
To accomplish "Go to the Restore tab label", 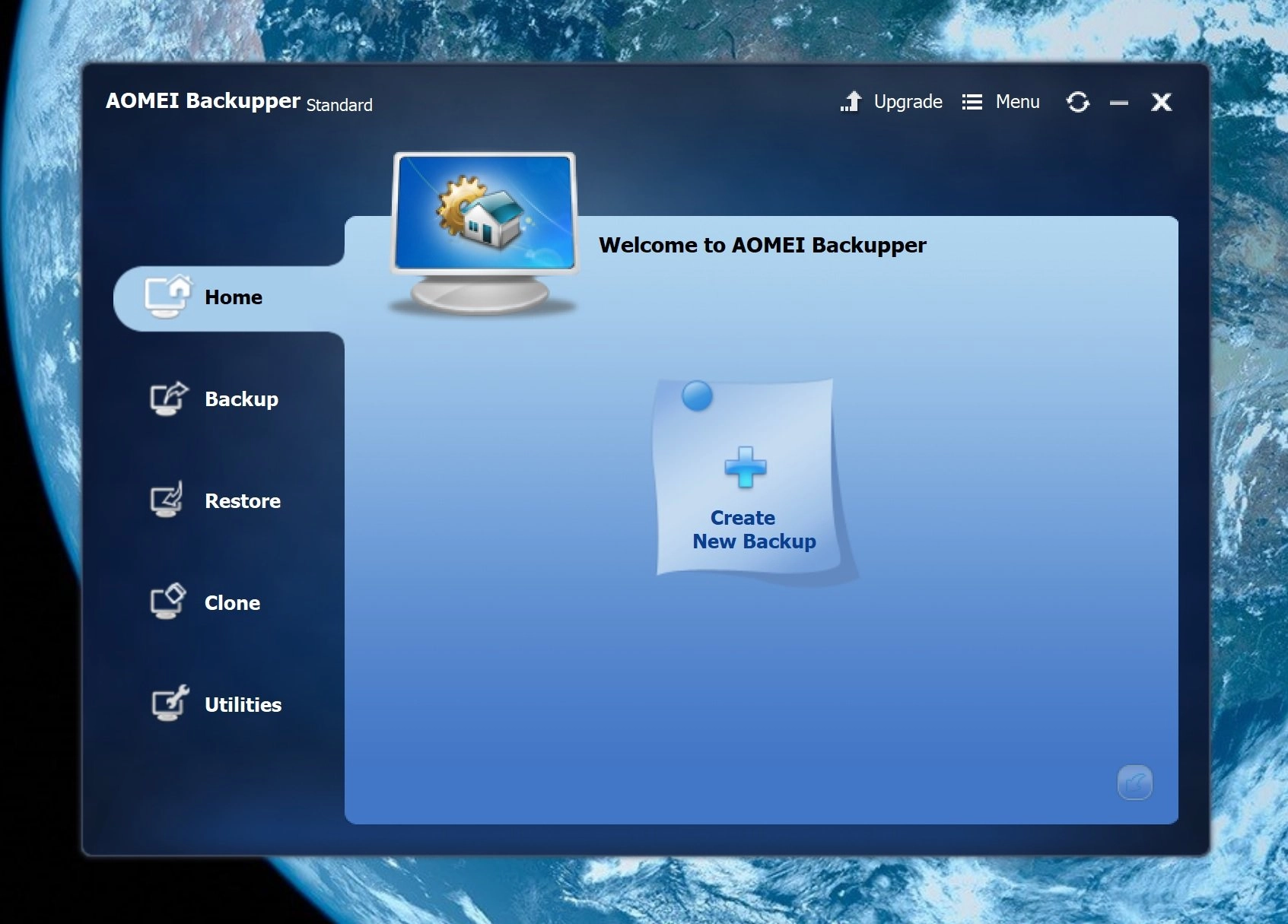I will 243,501.
